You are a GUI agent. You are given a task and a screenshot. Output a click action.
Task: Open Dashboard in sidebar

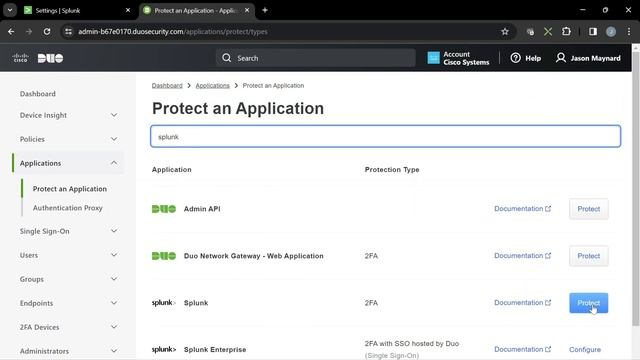coord(38,93)
